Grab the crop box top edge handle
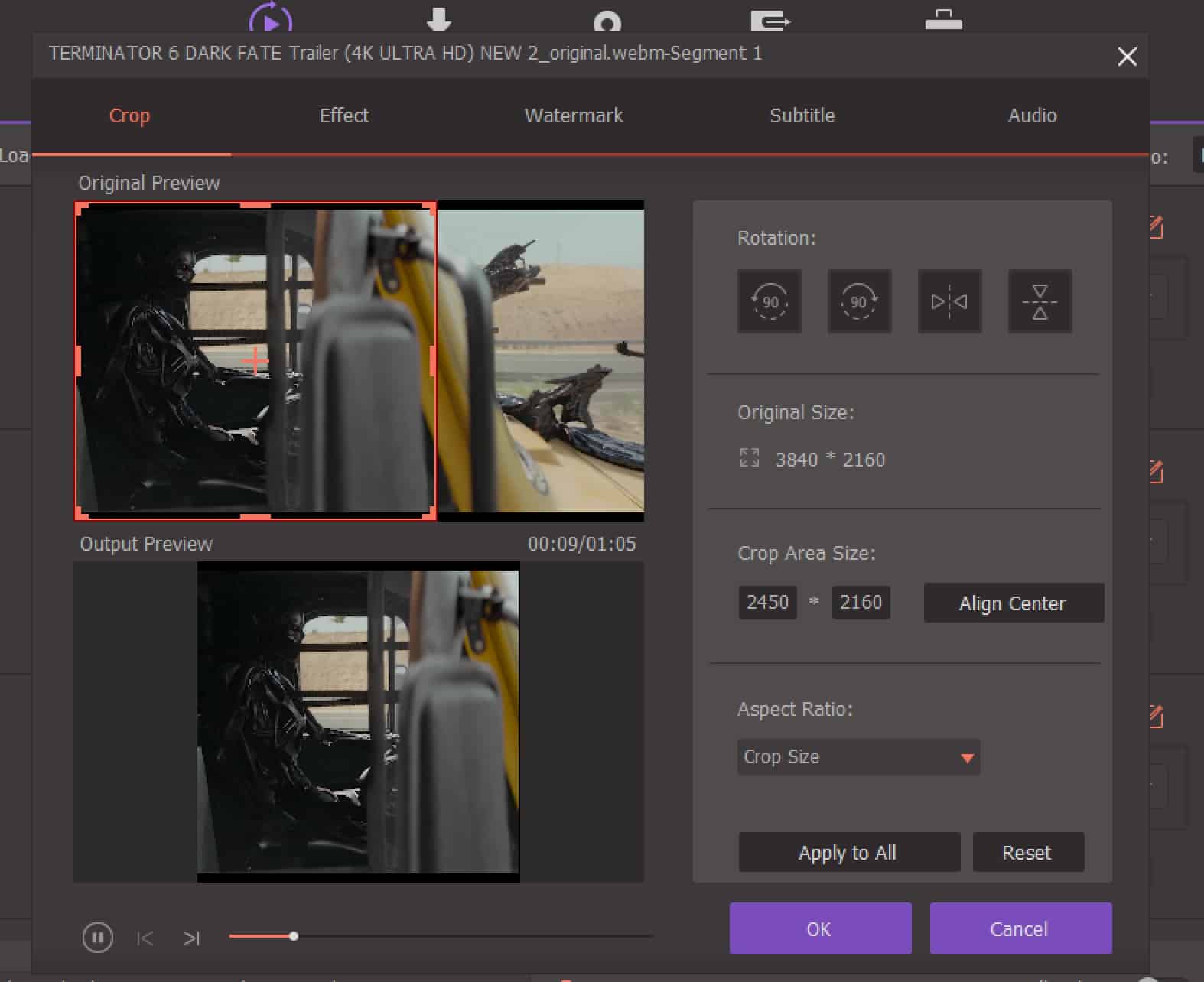 (x=255, y=205)
